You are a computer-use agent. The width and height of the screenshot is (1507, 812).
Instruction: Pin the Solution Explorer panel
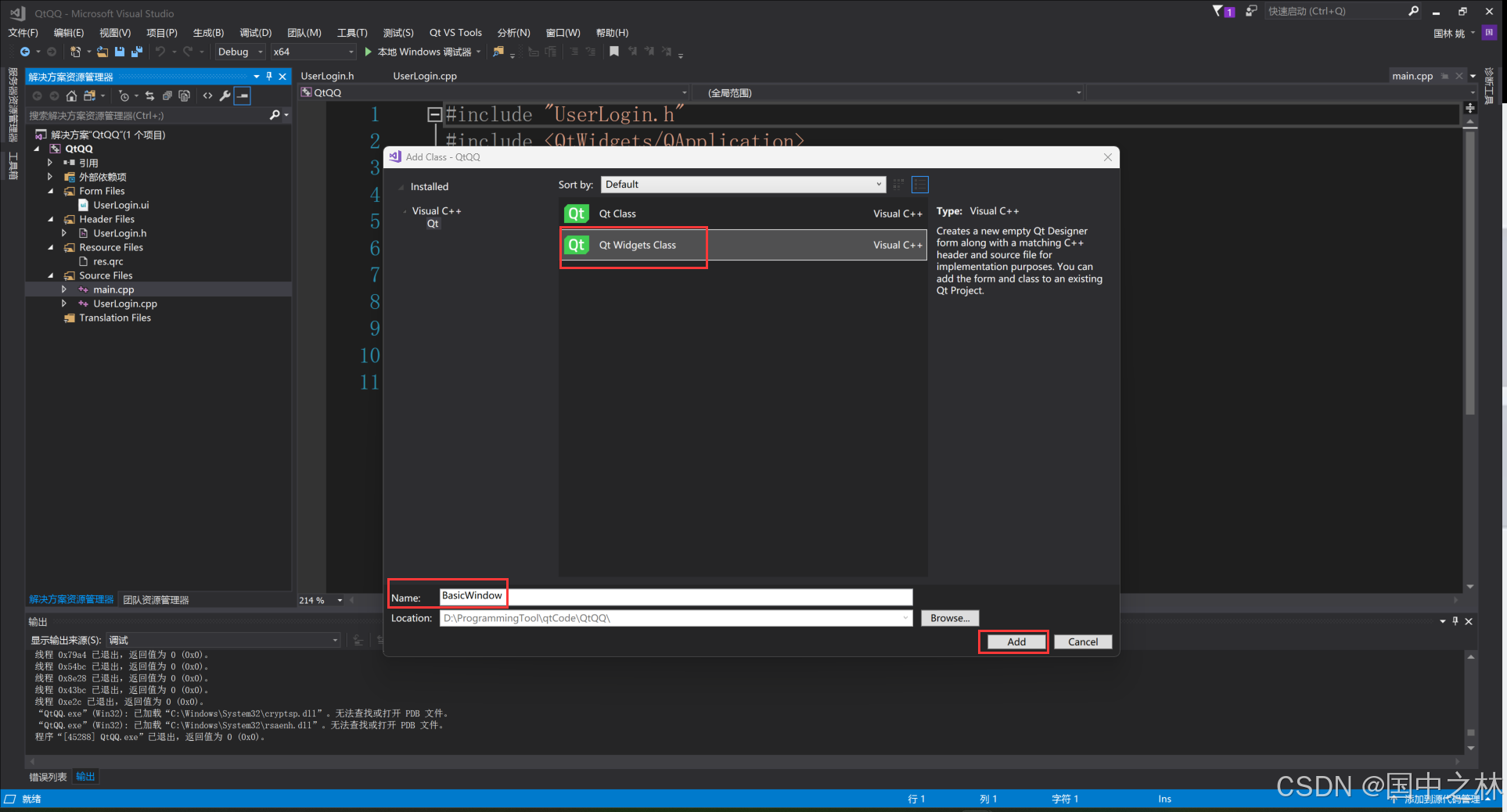point(269,77)
